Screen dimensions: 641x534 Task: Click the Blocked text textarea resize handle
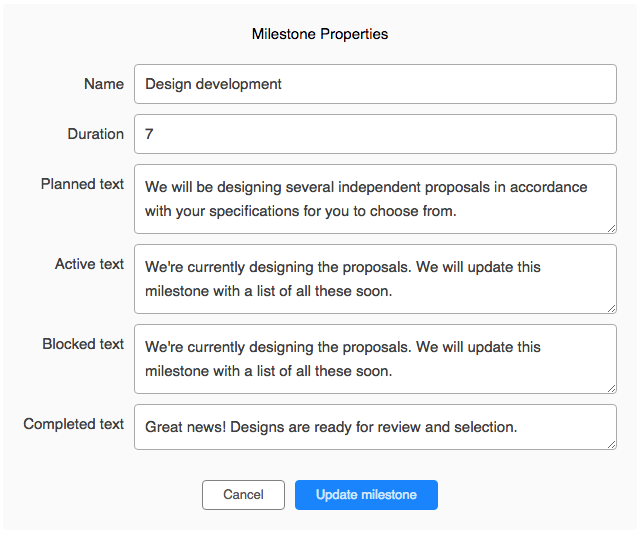[x=611, y=388]
